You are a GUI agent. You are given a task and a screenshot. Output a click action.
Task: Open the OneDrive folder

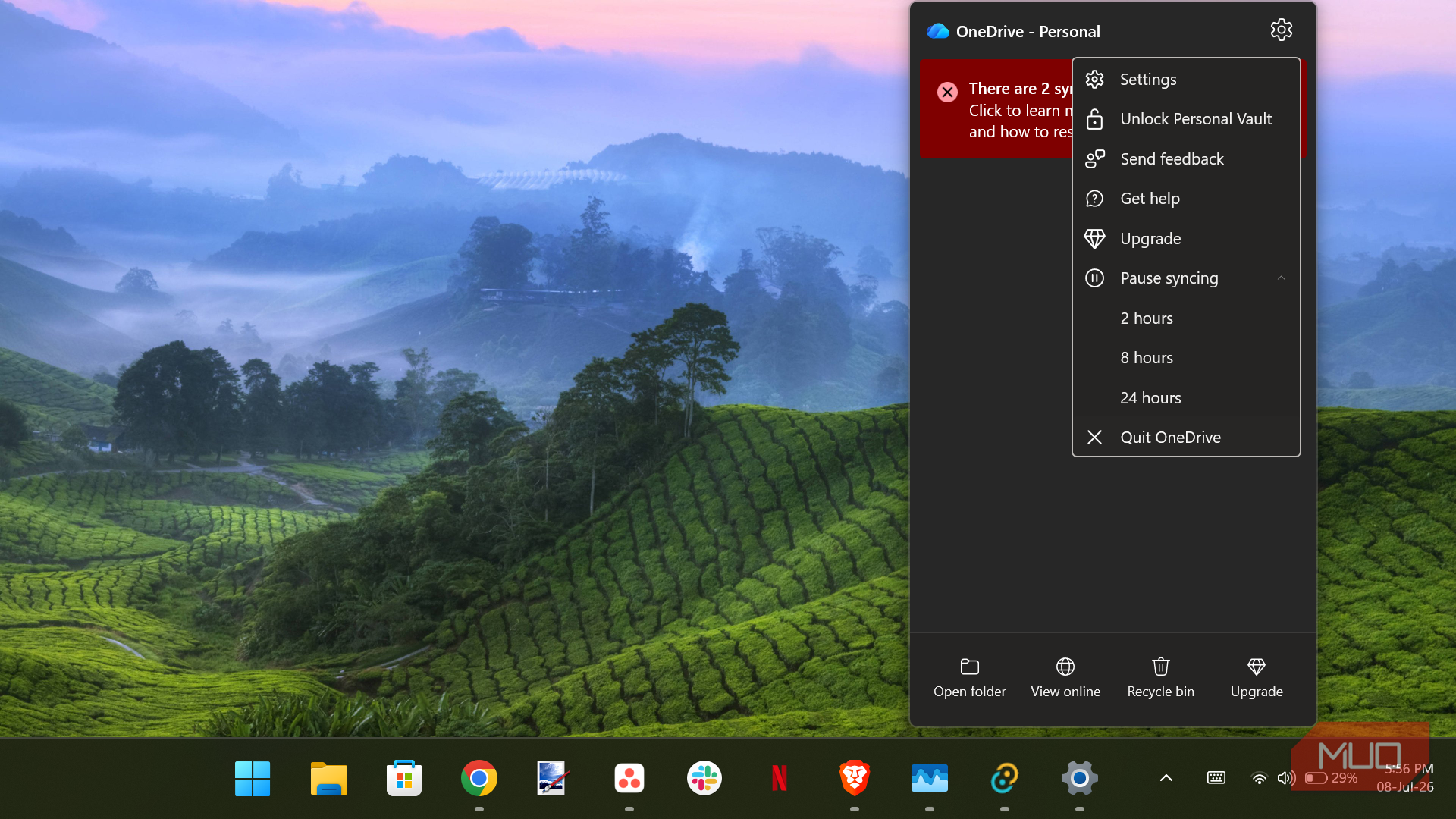pos(969,678)
